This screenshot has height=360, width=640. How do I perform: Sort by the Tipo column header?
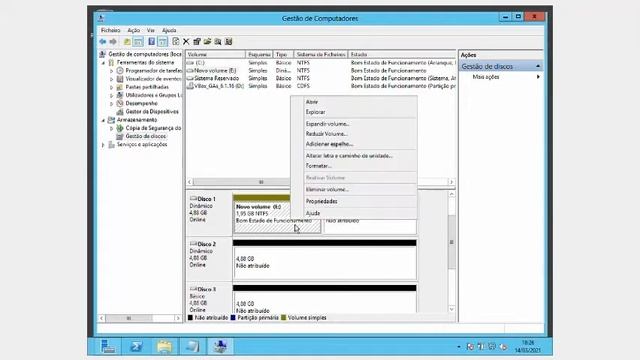[283, 54]
